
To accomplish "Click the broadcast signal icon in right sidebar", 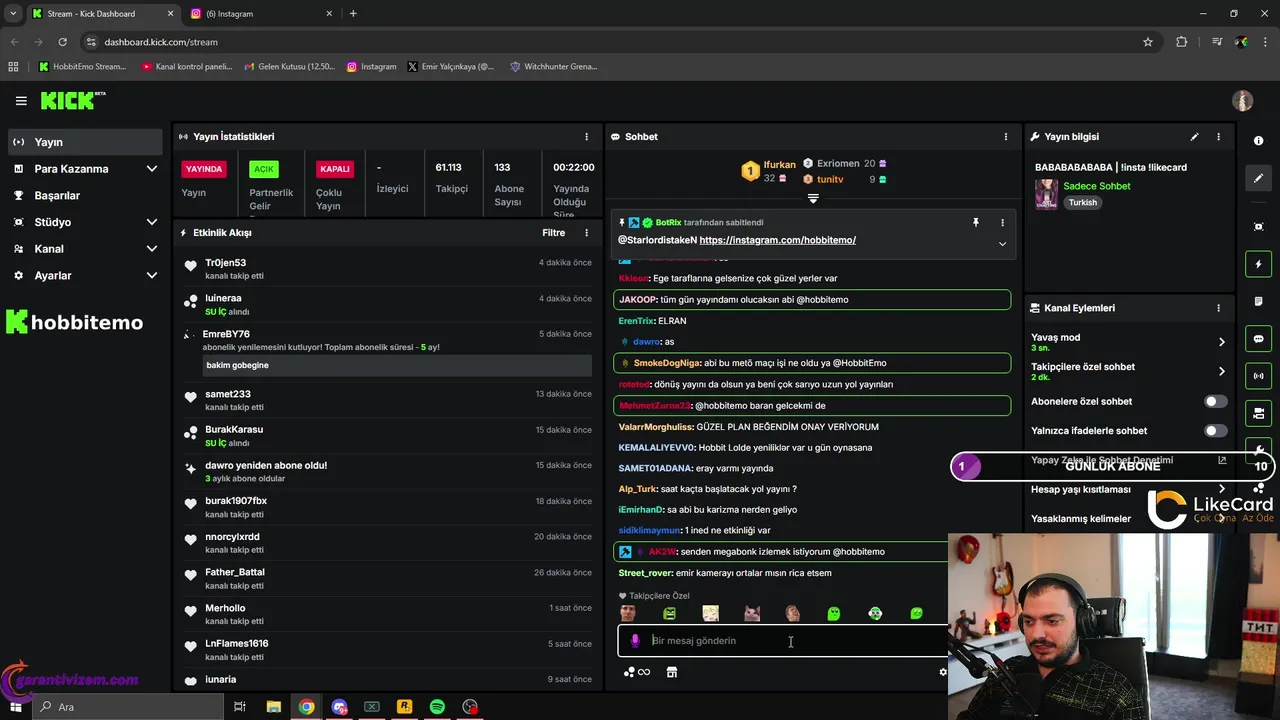I will (x=1259, y=376).
